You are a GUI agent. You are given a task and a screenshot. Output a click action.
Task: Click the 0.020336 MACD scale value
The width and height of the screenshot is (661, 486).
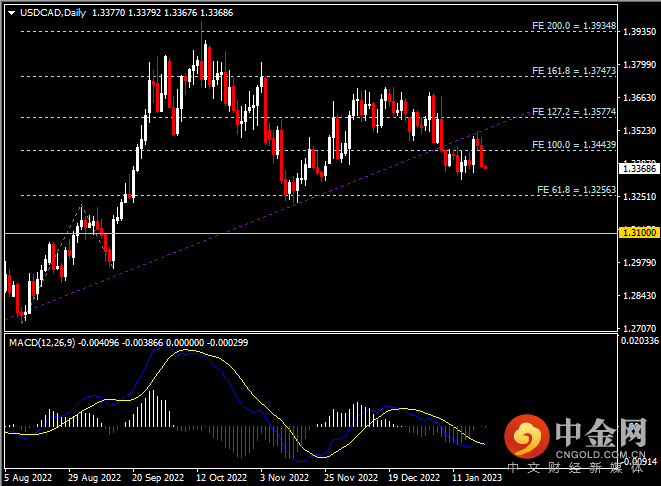(640, 341)
